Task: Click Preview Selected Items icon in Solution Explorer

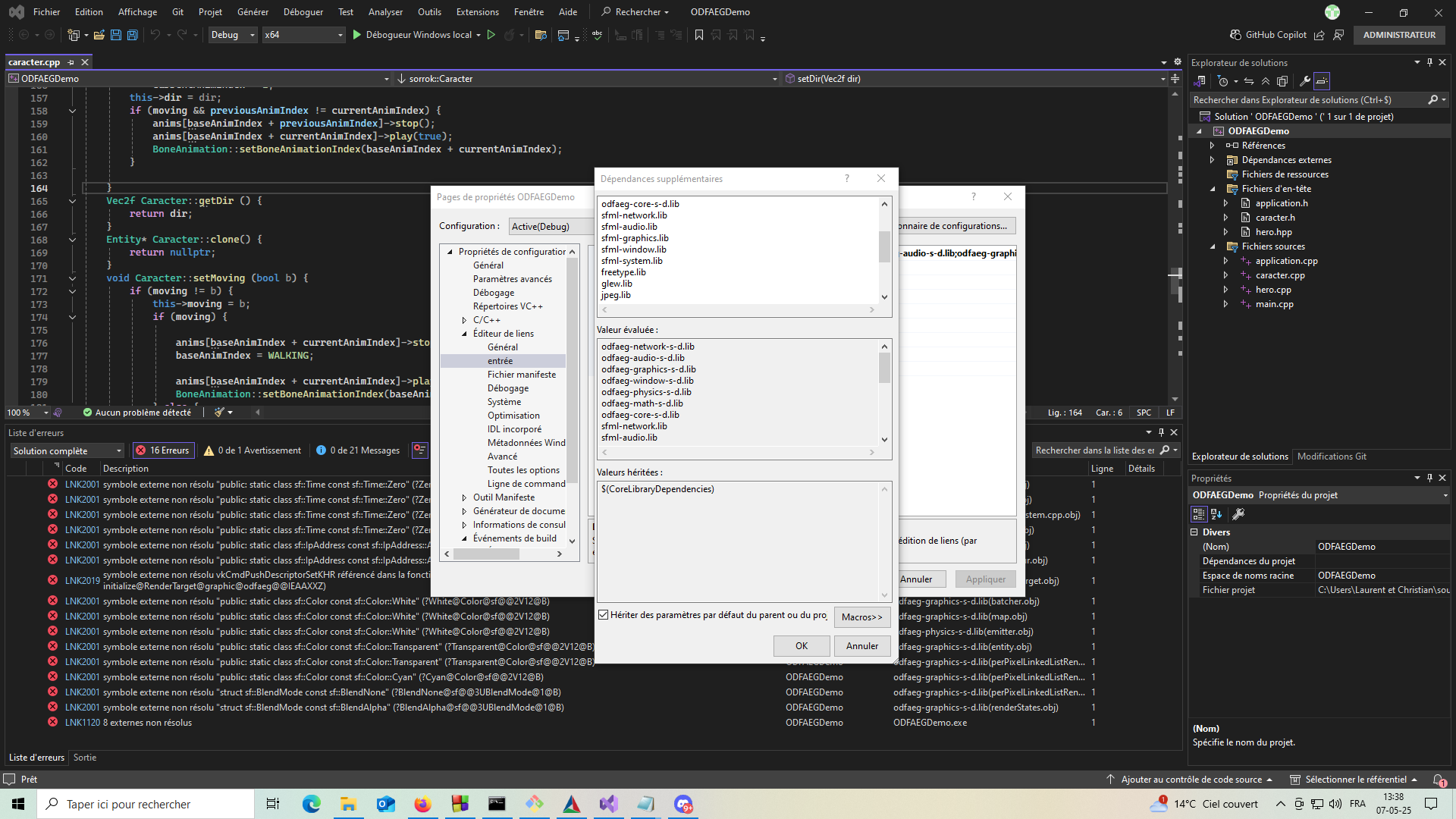Action: tap(1322, 81)
